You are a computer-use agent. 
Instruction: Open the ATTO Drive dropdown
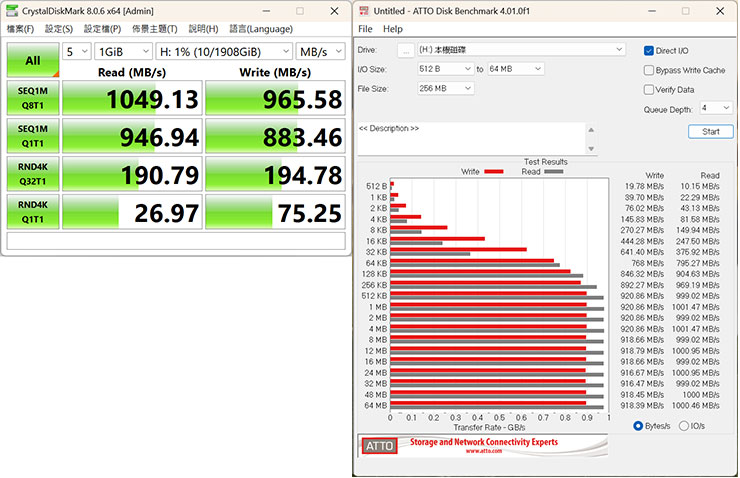click(521, 50)
